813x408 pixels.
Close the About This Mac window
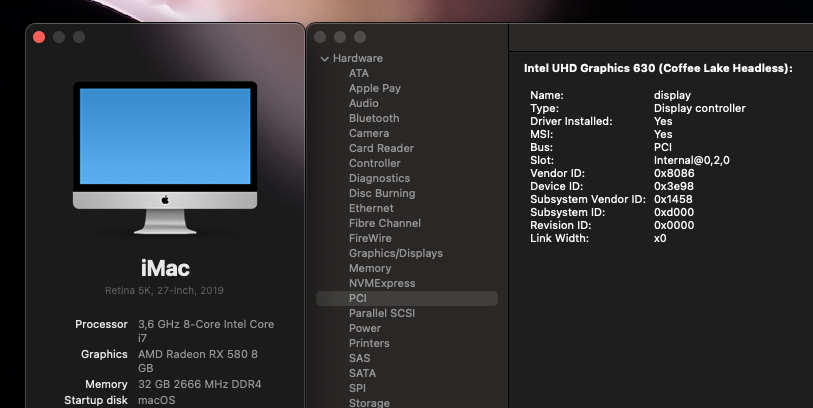pos(39,37)
